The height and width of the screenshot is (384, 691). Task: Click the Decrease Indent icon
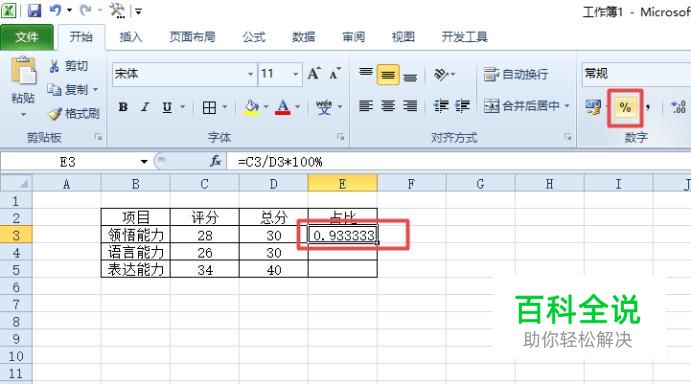pyautogui.click(x=441, y=106)
